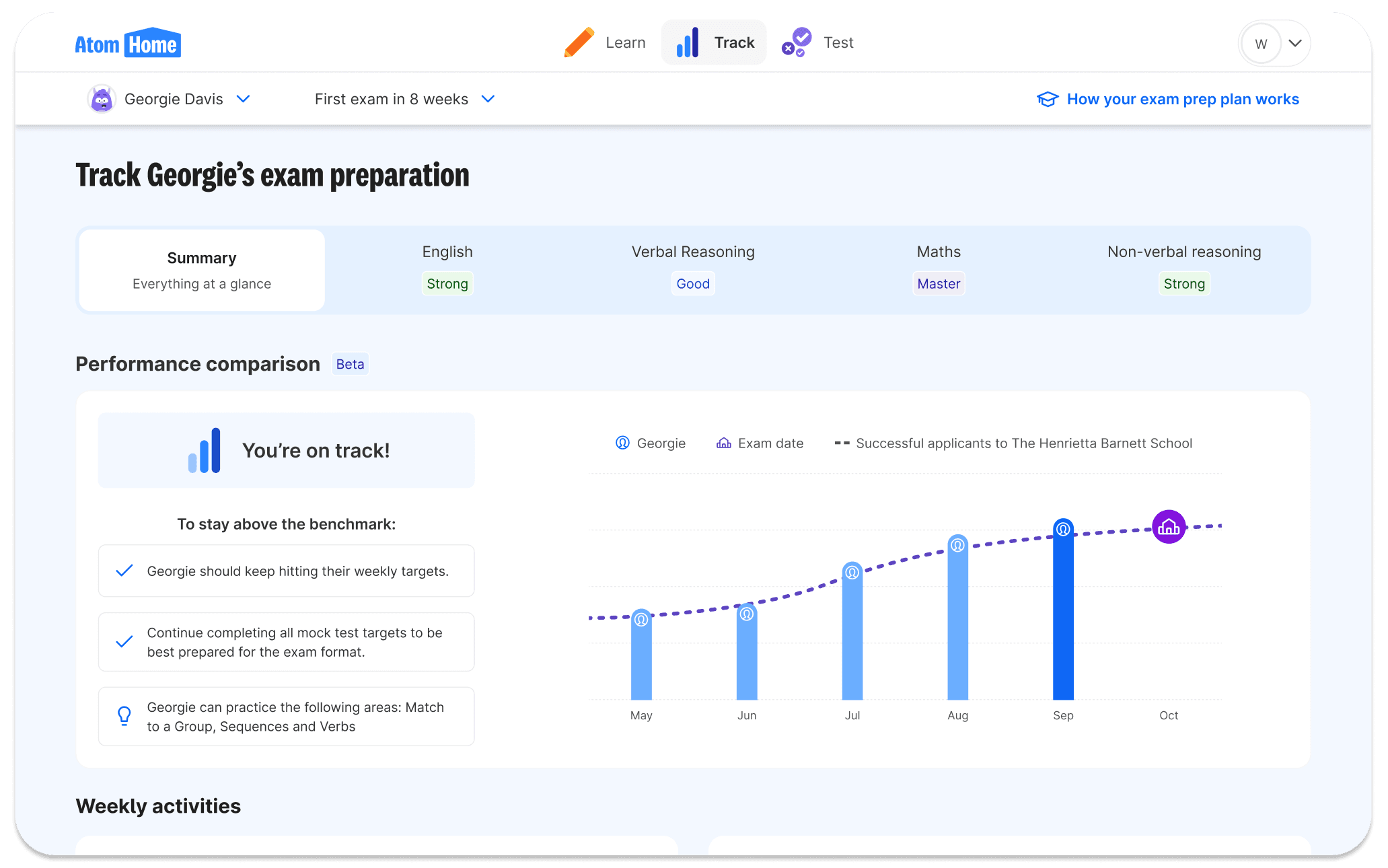Click the checkmark beside weekly targets tip
Viewport: 1388px width, 868px height.
(x=124, y=571)
